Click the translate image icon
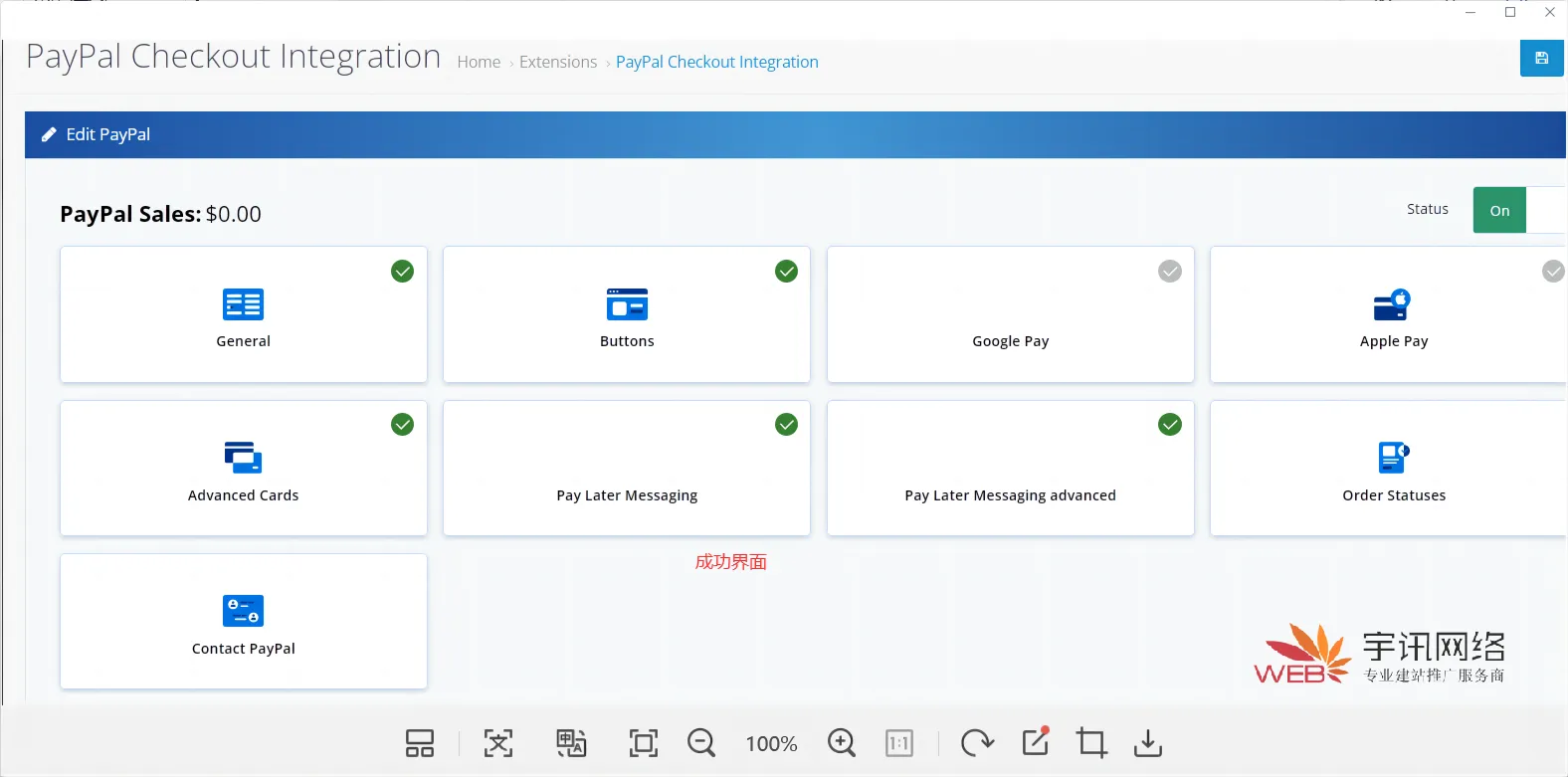1568x777 pixels. (x=571, y=743)
